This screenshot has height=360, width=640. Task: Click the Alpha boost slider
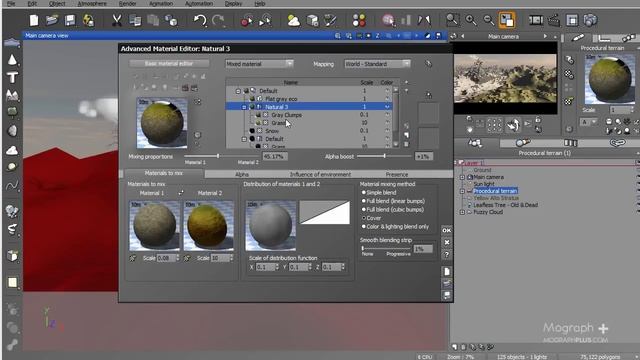coord(384,156)
